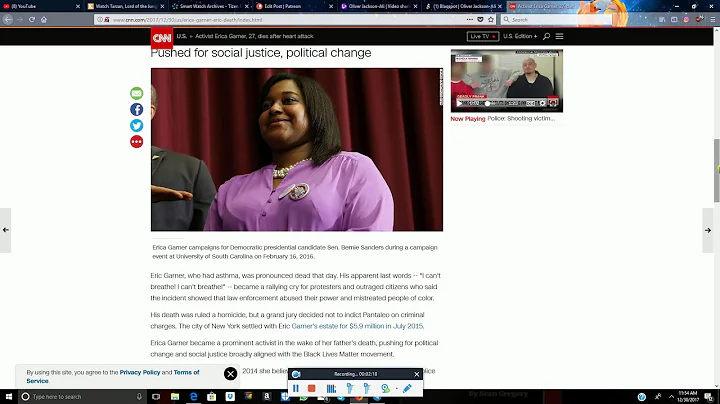
Task: Stop the screen recording
Action: (311, 388)
